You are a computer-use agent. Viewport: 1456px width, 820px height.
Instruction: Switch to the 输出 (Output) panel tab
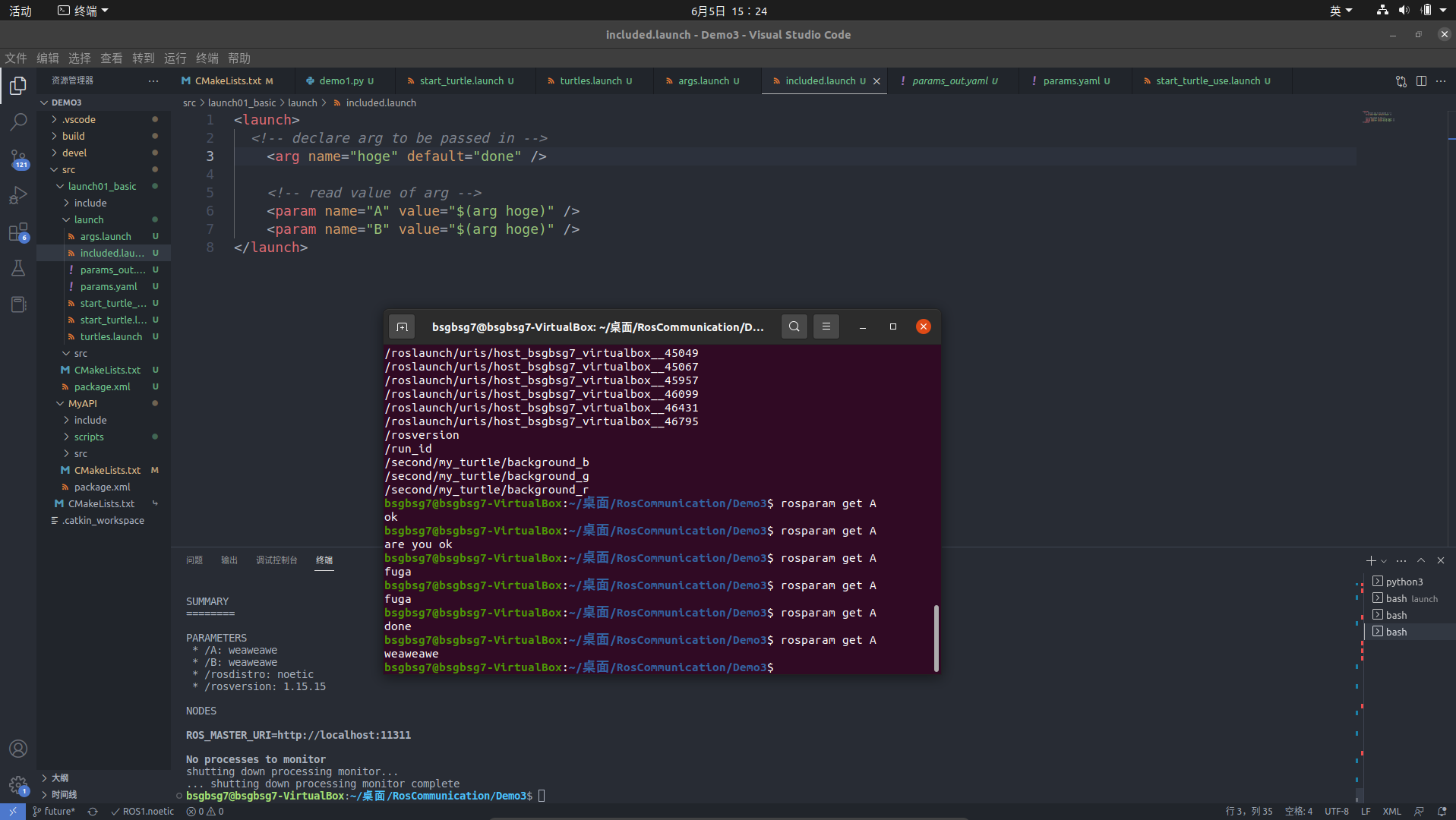(x=229, y=560)
